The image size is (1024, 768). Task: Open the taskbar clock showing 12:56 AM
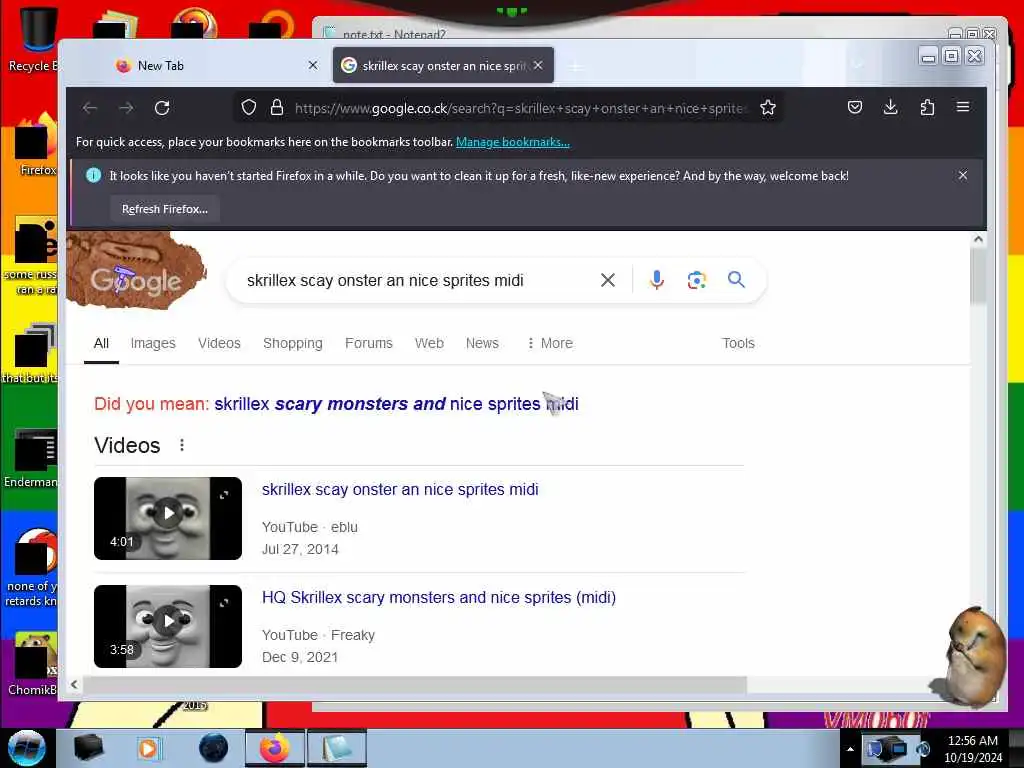tap(973, 749)
